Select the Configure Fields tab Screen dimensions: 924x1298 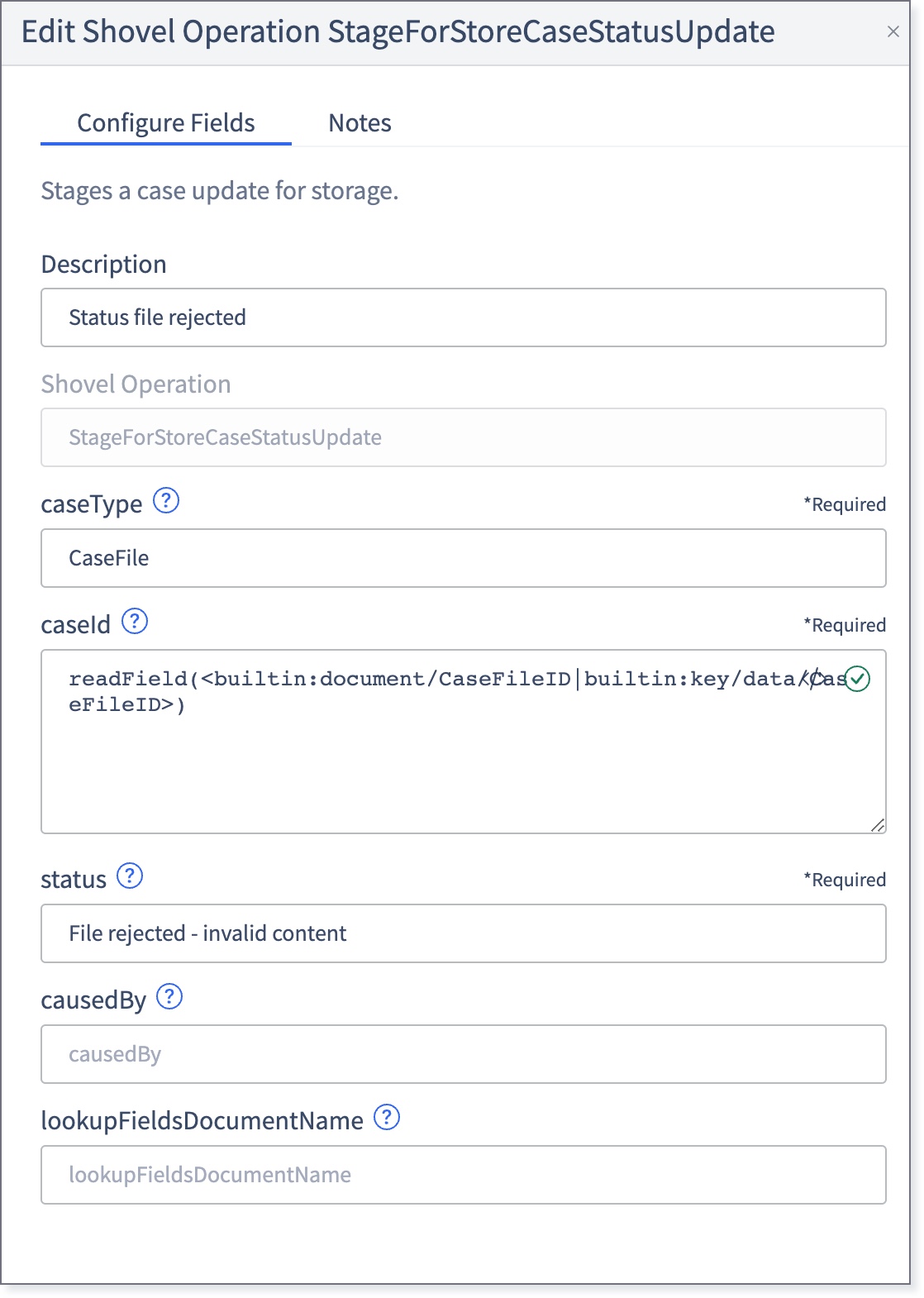pyautogui.click(x=166, y=123)
